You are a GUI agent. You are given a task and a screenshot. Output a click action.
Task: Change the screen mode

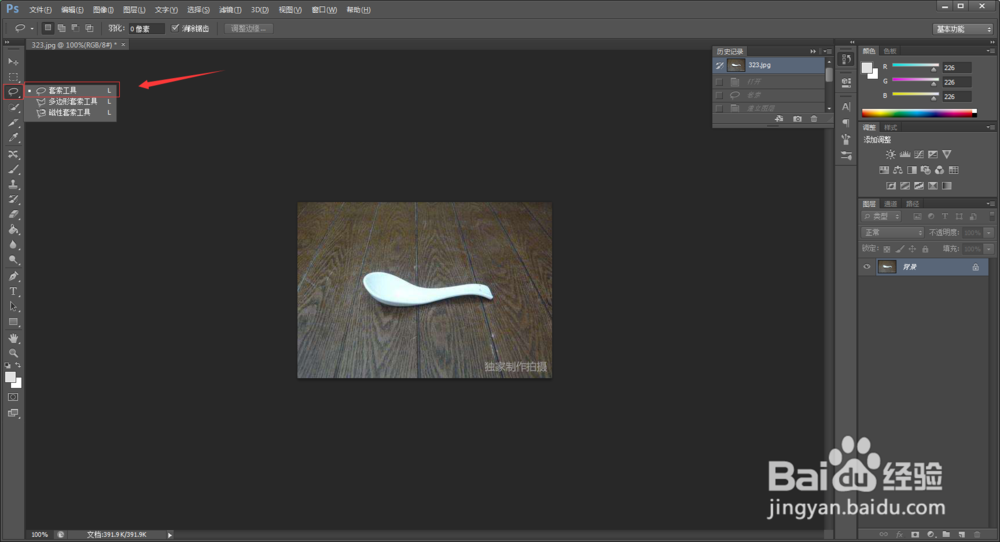pyautogui.click(x=13, y=413)
